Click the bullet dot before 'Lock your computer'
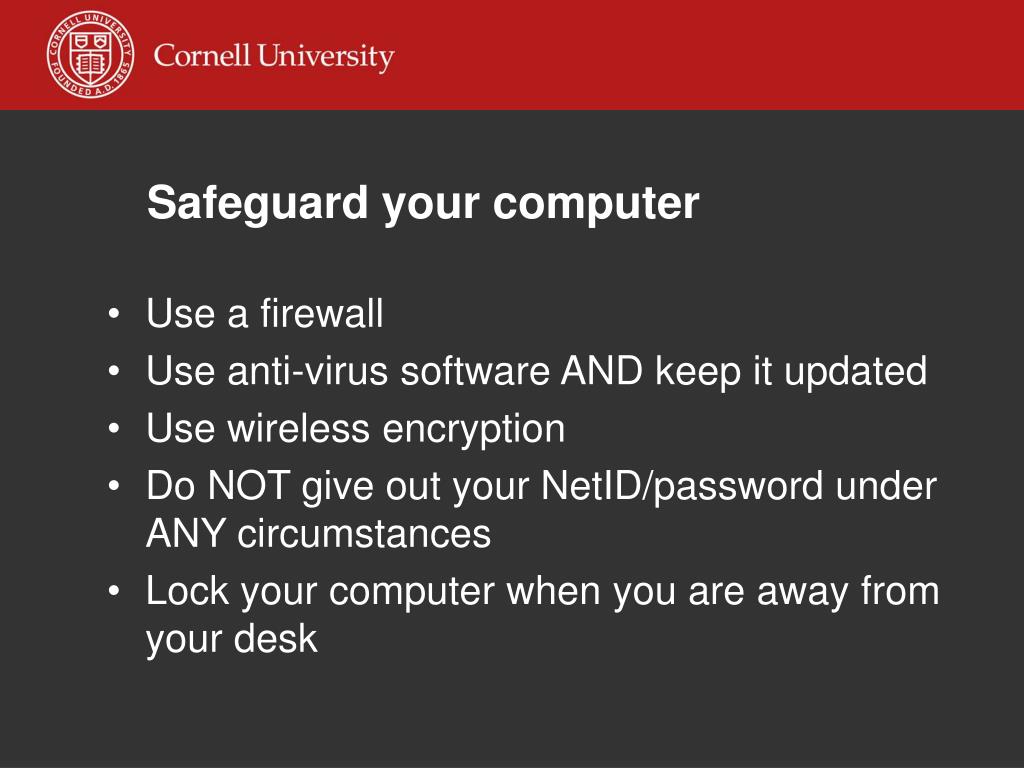This screenshot has width=1024, height=768. coord(114,592)
